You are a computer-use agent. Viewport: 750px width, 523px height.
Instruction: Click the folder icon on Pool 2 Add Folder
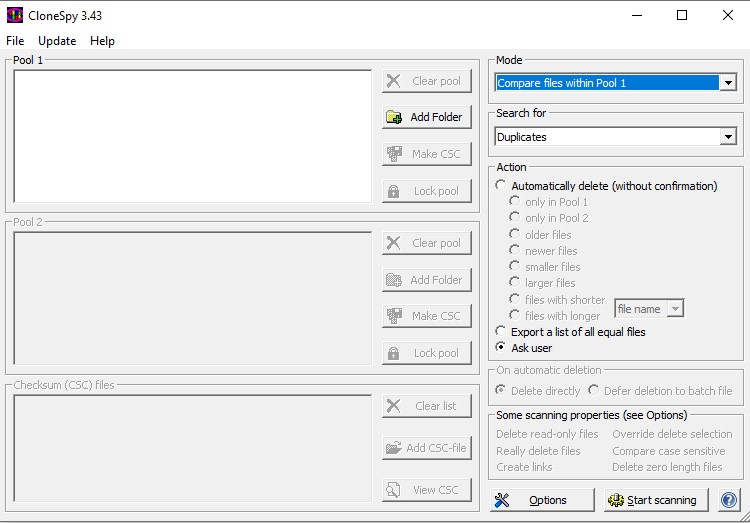pos(394,280)
